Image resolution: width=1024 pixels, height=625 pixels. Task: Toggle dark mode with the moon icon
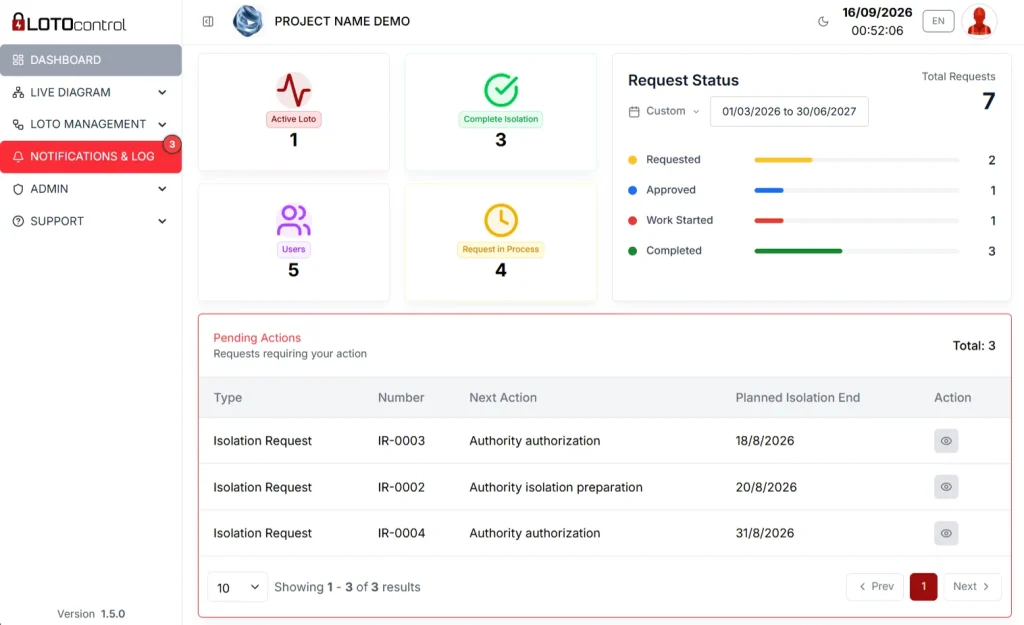coord(823,22)
